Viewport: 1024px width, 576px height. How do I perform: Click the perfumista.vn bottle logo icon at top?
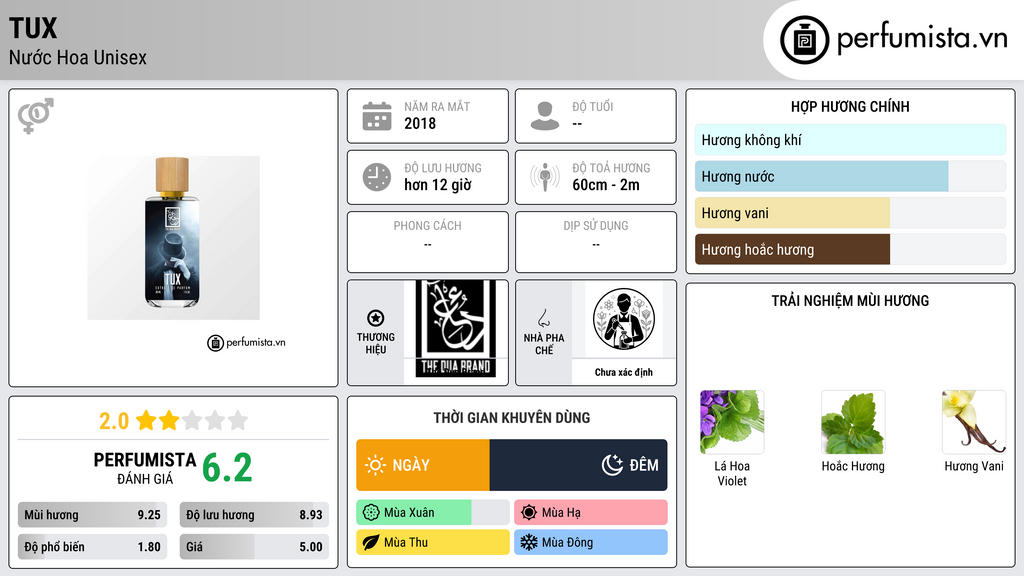(x=805, y=40)
